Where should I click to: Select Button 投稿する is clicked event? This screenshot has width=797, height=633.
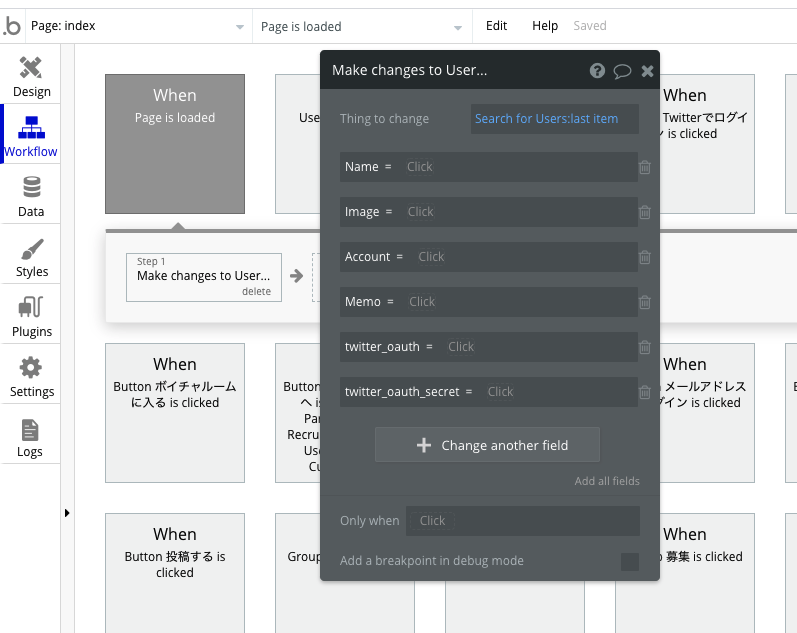(175, 572)
